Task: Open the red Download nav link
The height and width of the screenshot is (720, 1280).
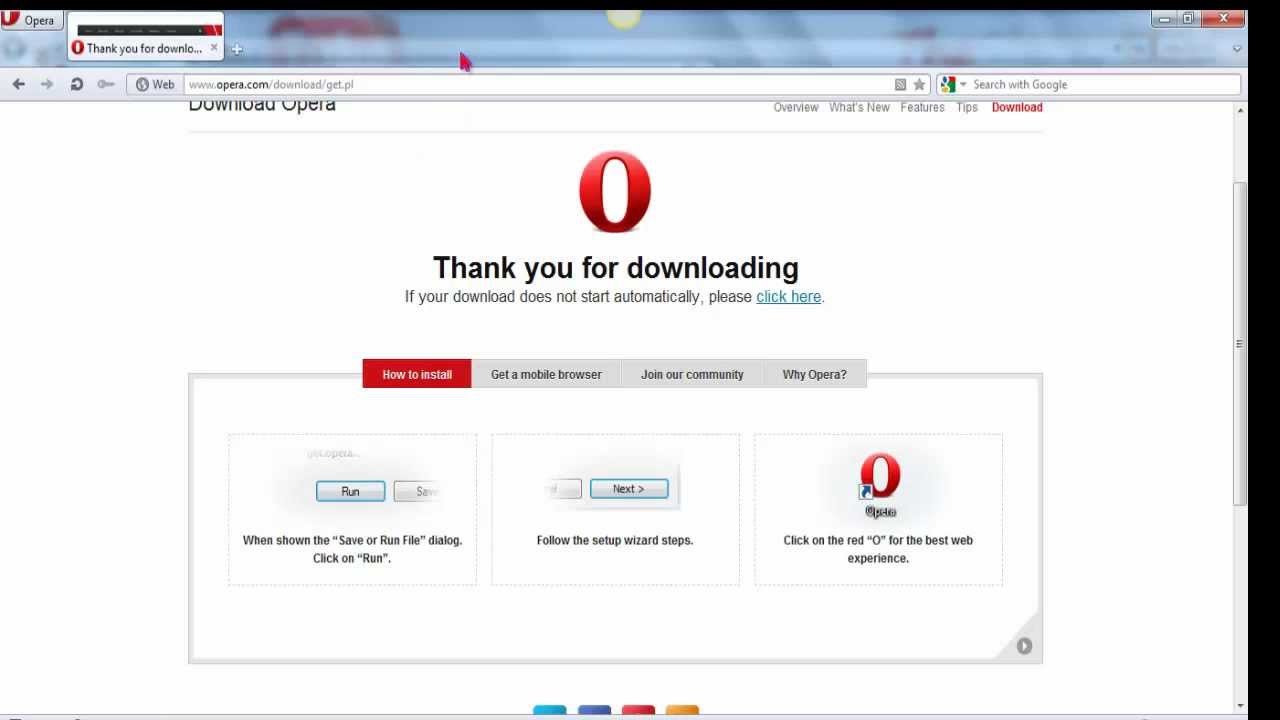Action: pos(1017,107)
